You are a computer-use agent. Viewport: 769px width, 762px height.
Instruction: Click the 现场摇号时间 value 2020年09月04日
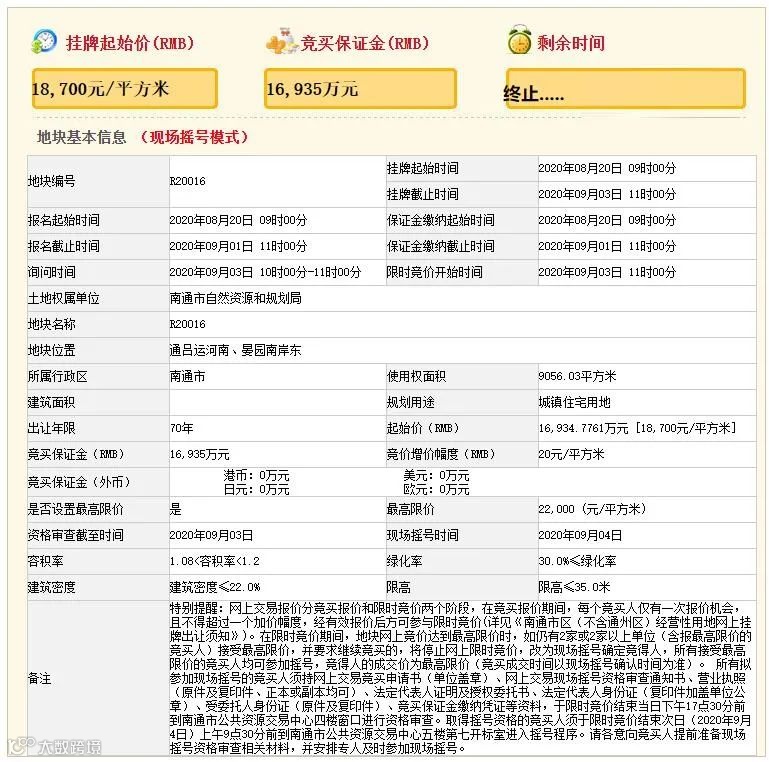[580, 535]
